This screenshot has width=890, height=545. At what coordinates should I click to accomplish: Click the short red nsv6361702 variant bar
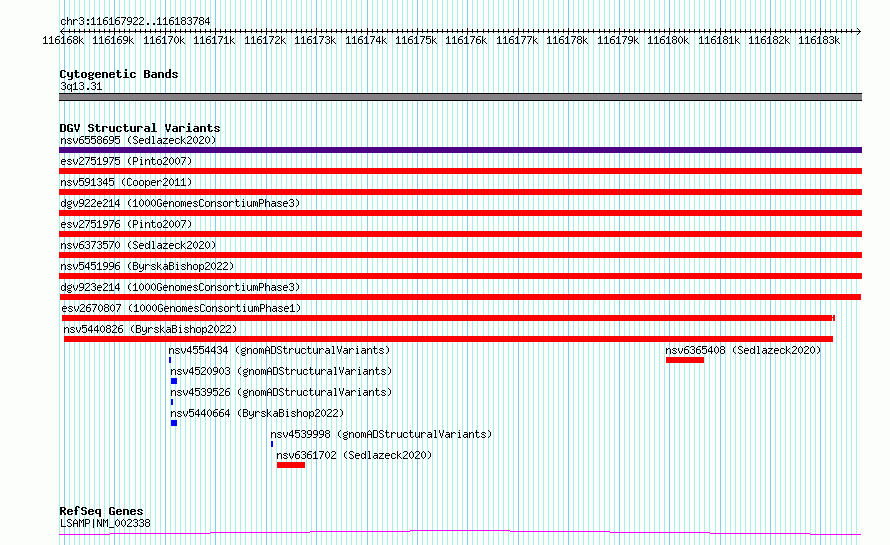[x=291, y=465]
